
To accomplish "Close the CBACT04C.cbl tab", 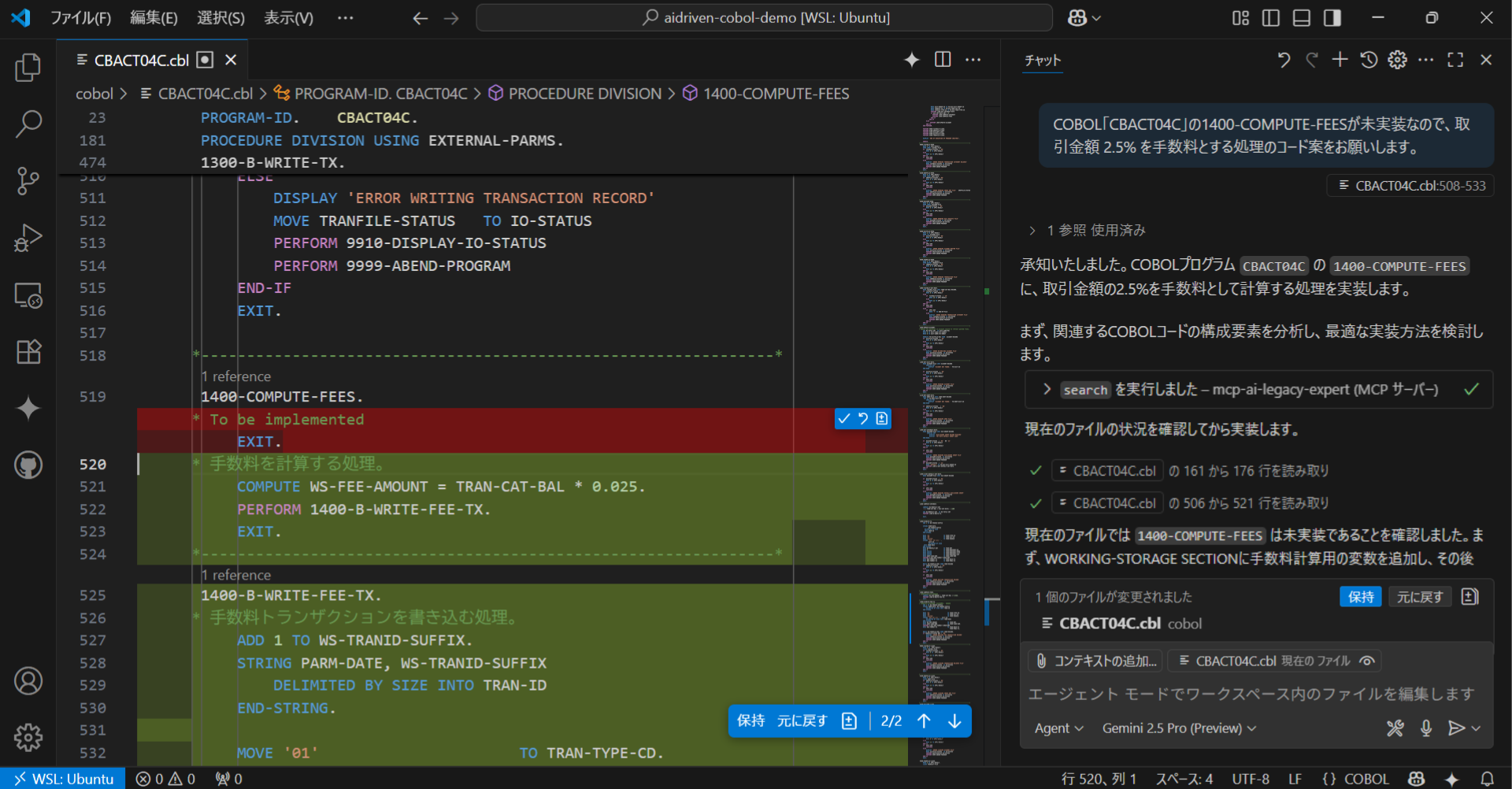I will coord(231,60).
